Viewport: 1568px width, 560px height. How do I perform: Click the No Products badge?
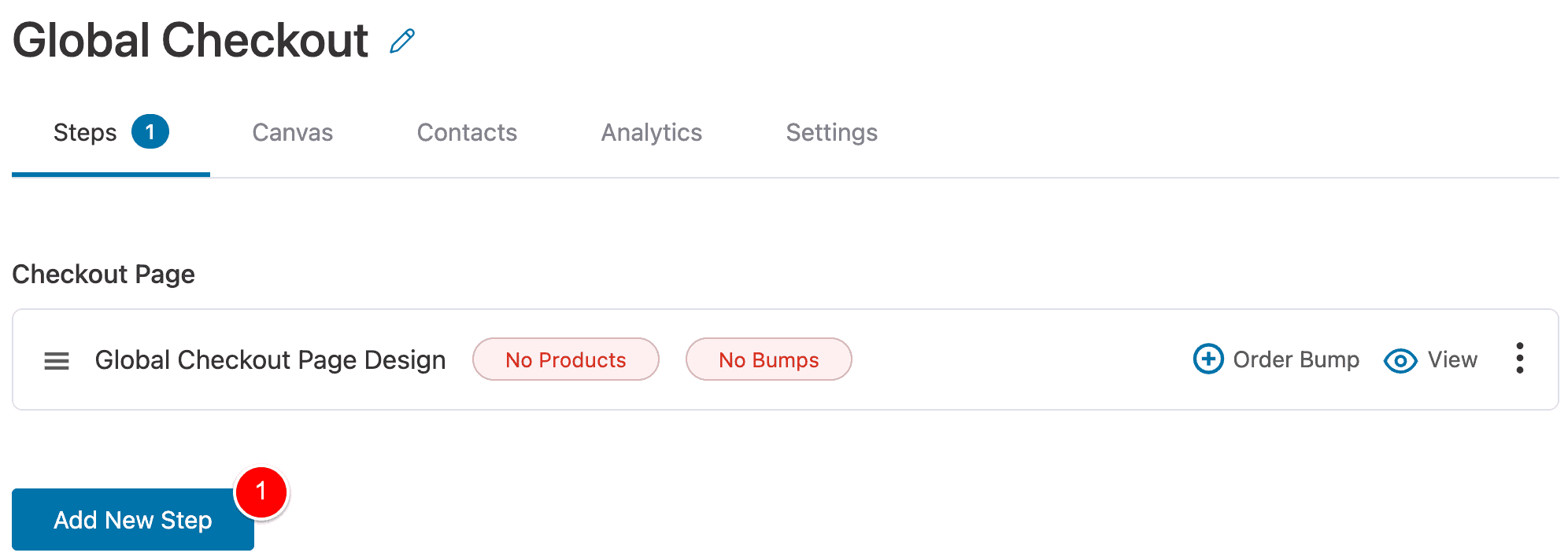tap(566, 359)
